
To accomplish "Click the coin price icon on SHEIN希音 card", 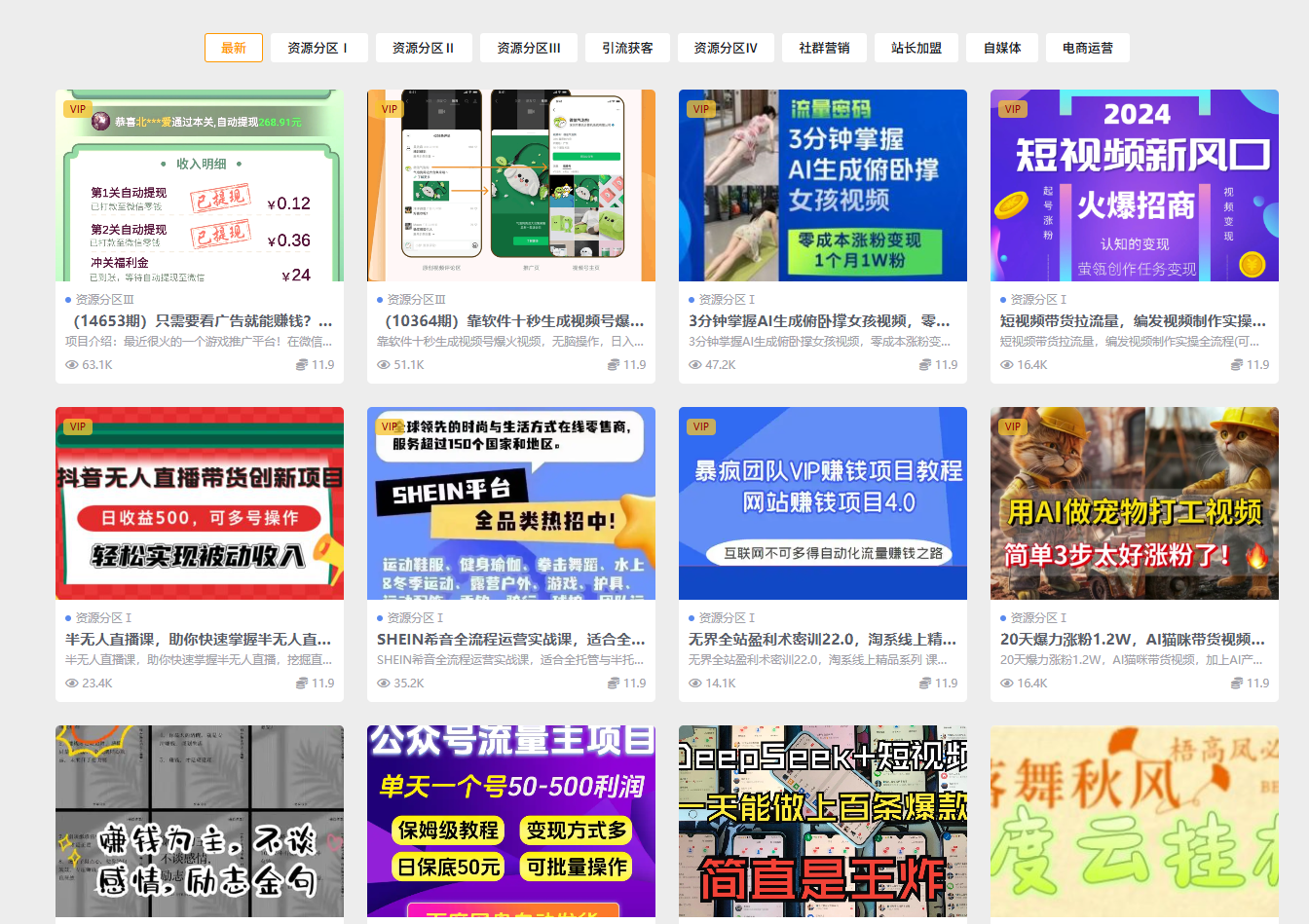I will point(614,684).
